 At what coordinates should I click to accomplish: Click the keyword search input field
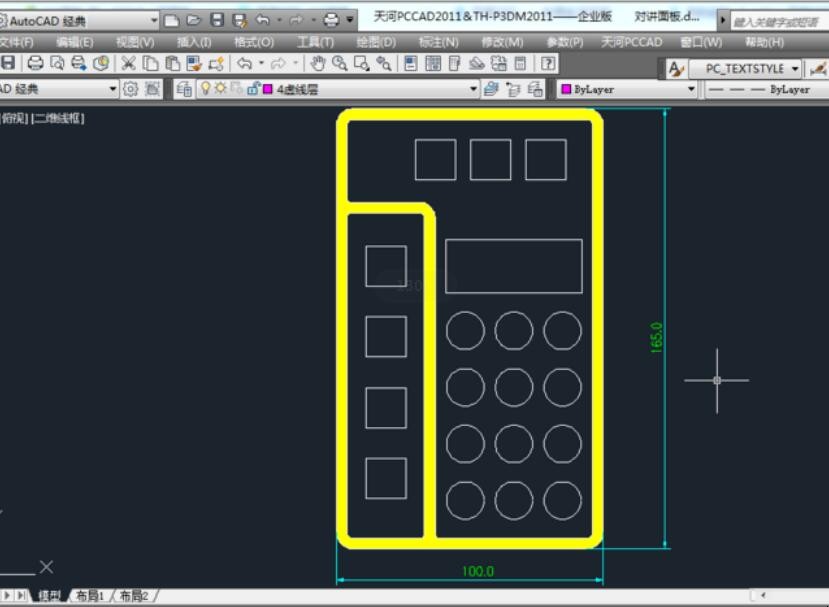coord(778,20)
